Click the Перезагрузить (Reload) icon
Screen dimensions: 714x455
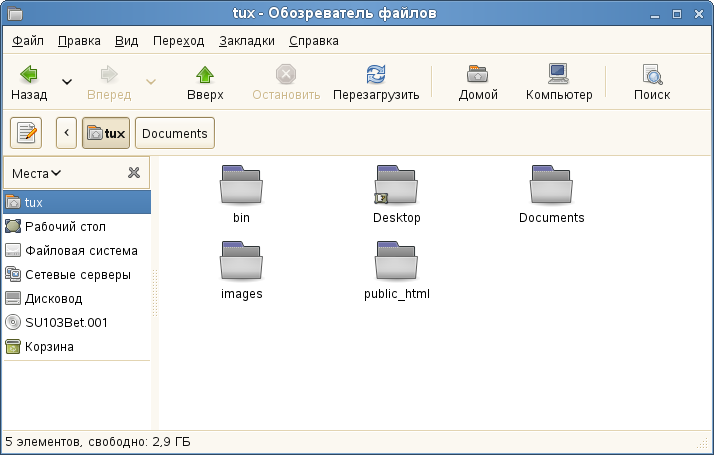coord(376,75)
